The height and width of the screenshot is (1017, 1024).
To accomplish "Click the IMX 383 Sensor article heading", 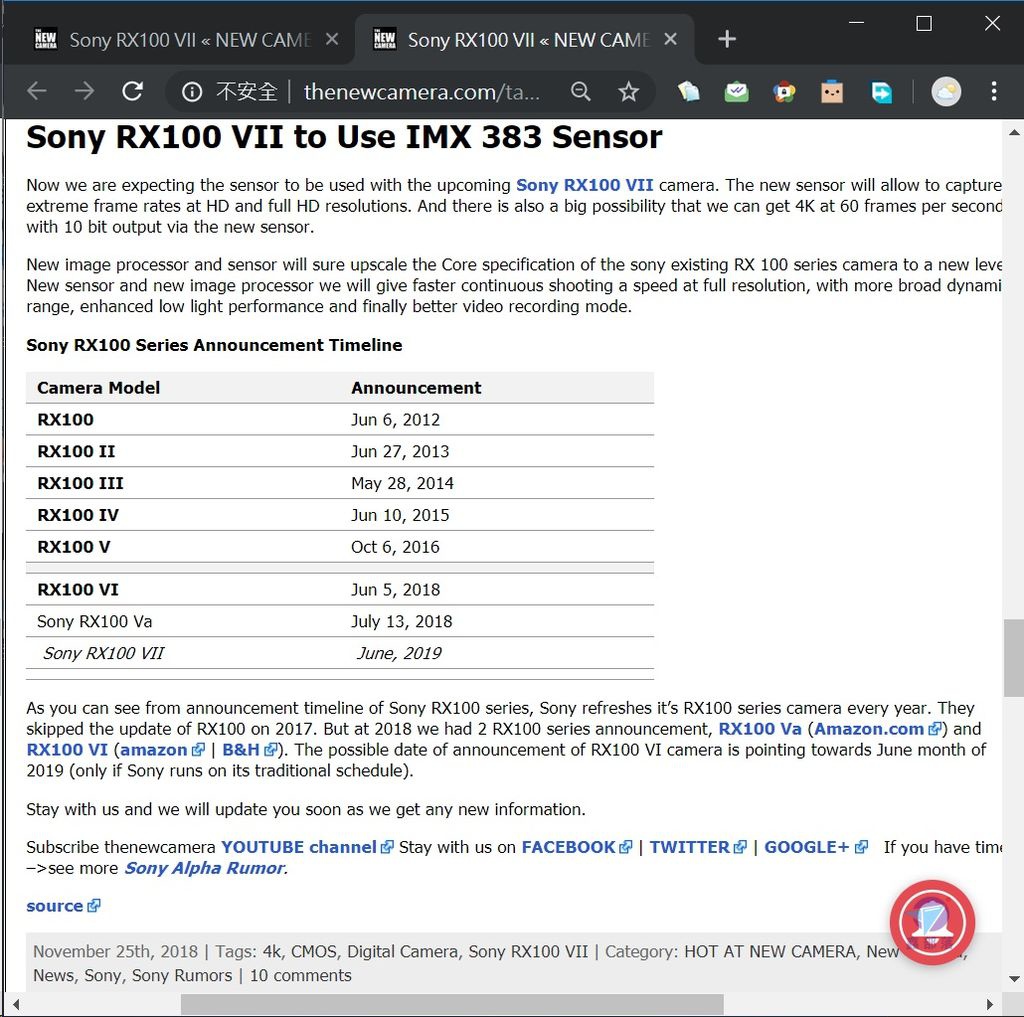I will click(x=344, y=137).
